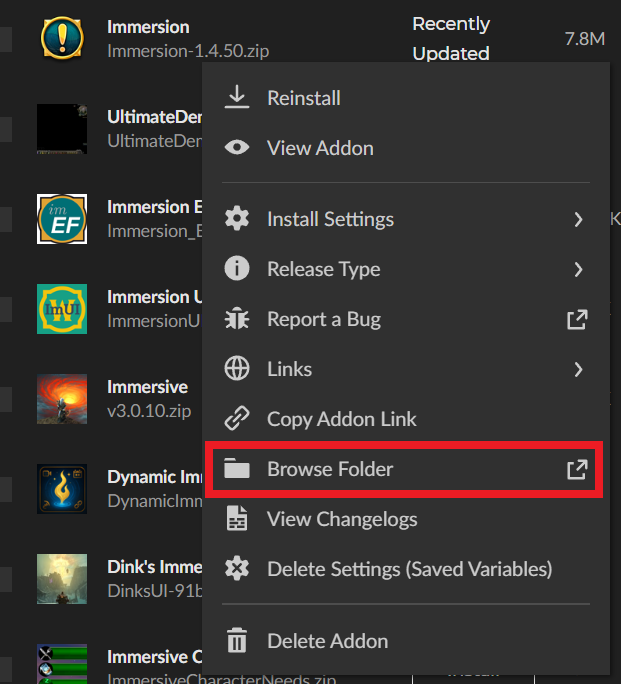The height and width of the screenshot is (684, 621).
Task: Click the Dynamic Imm flame addon thumbnail
Action: point(62,488)
